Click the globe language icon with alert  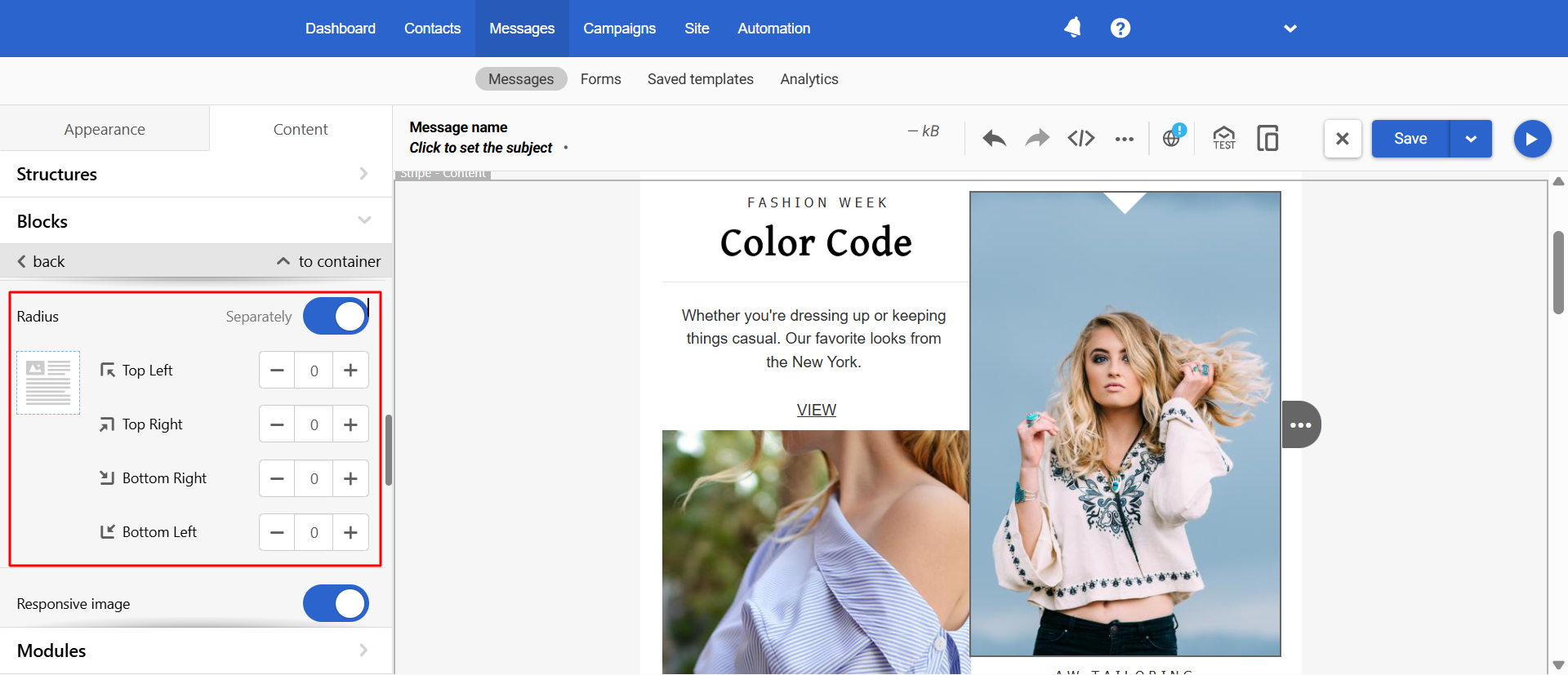pos(1174,136)
